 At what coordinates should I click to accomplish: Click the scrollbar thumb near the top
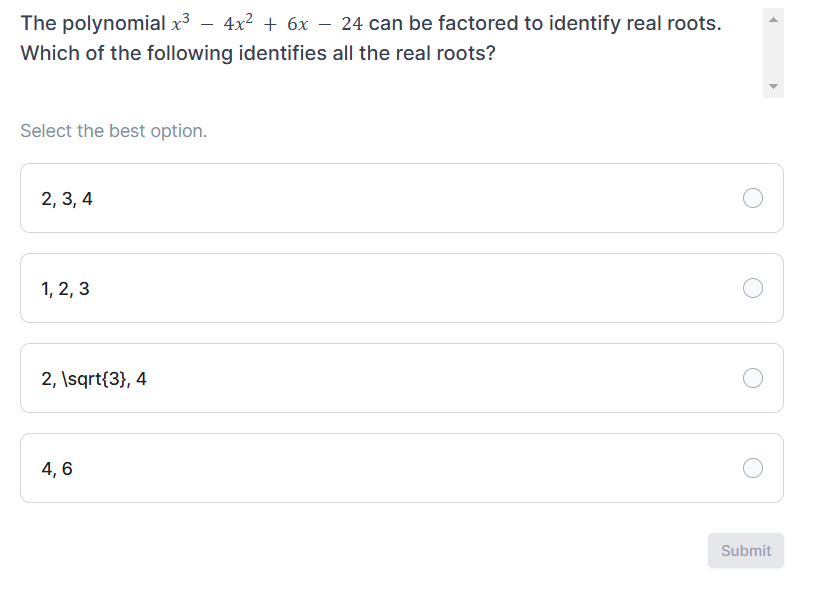pyautogui.click(x=772, y=40)
